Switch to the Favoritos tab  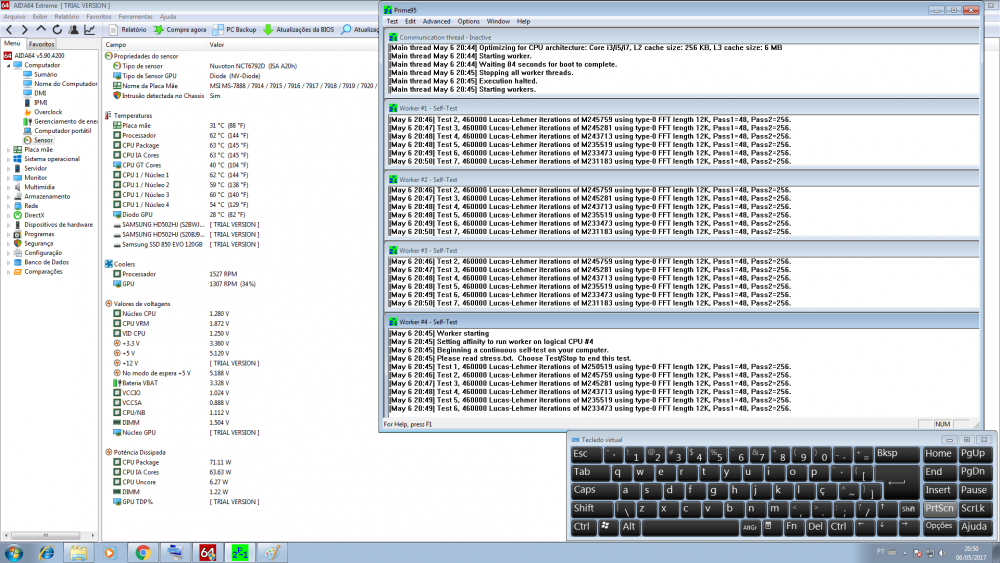click(41, 45)
